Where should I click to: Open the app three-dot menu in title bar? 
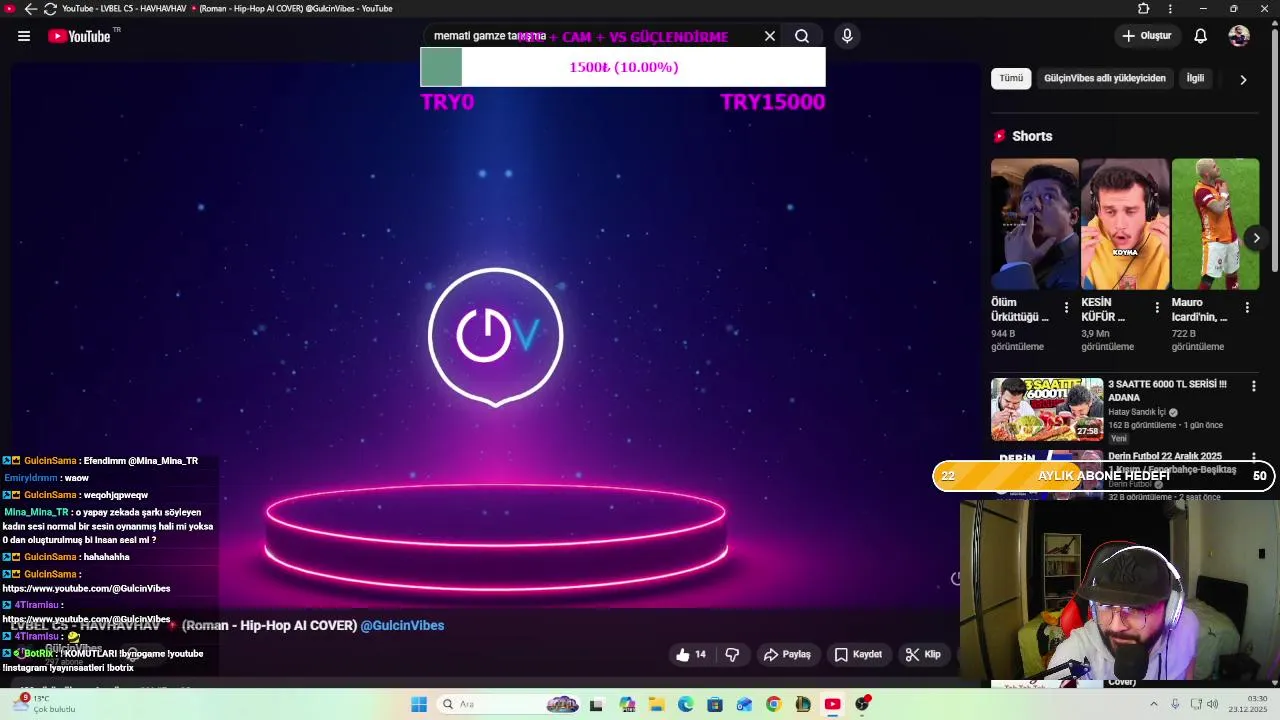tap(1170, 9)
